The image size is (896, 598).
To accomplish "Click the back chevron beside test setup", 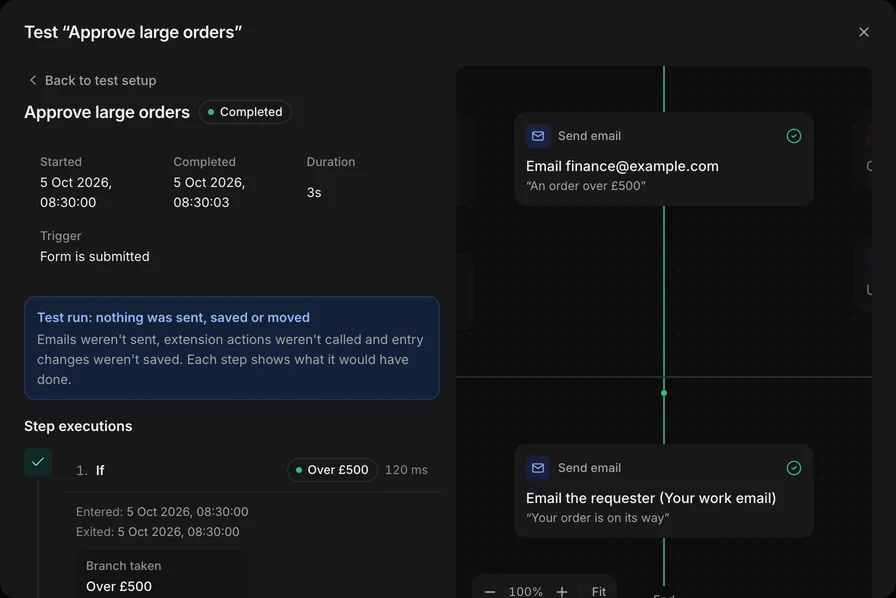I will point(33,81).
